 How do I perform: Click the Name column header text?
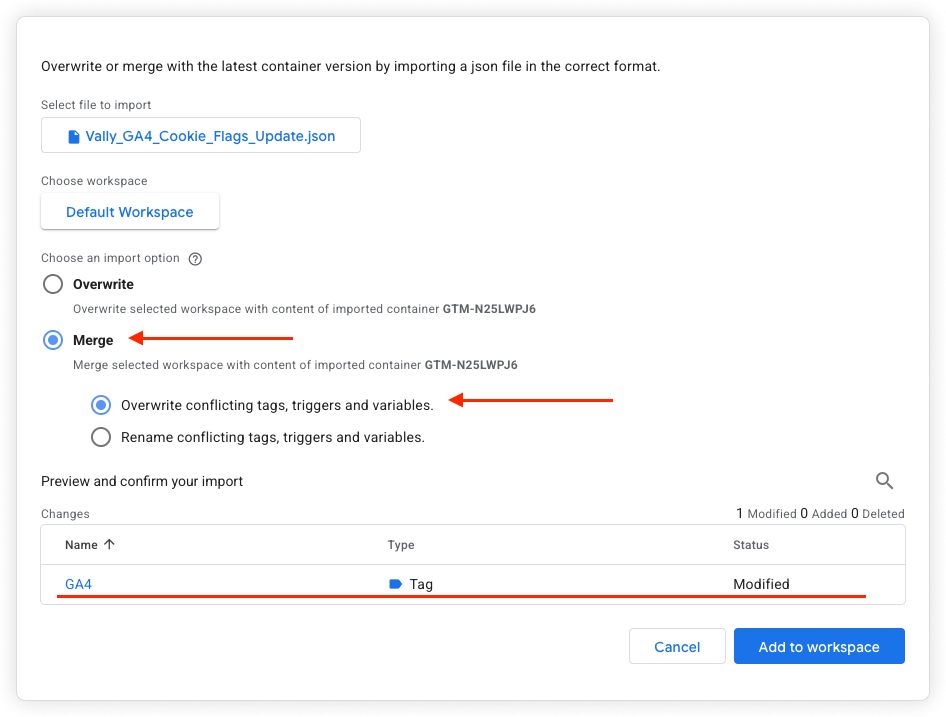pyautogui.click(x=81, y=545)
